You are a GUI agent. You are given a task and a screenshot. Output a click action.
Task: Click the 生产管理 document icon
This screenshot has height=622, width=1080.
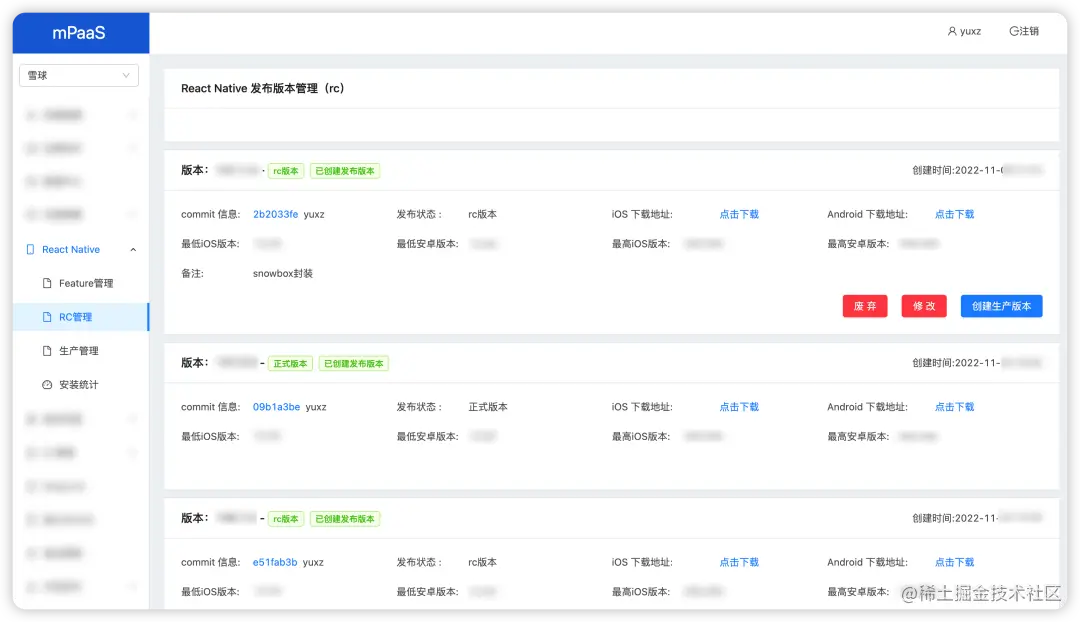point(47,350)
